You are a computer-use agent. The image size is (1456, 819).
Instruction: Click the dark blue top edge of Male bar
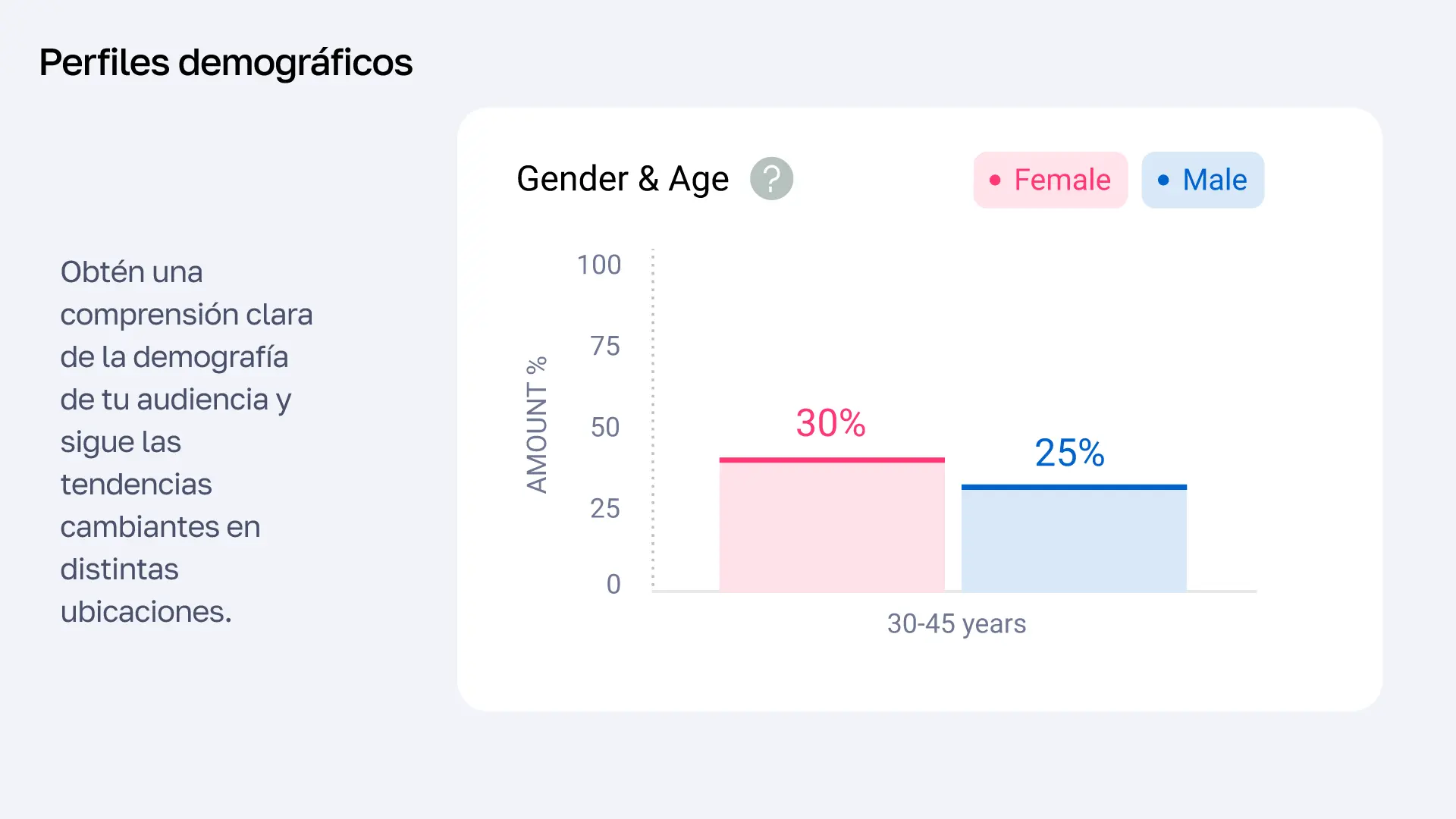click(1074, 487)
